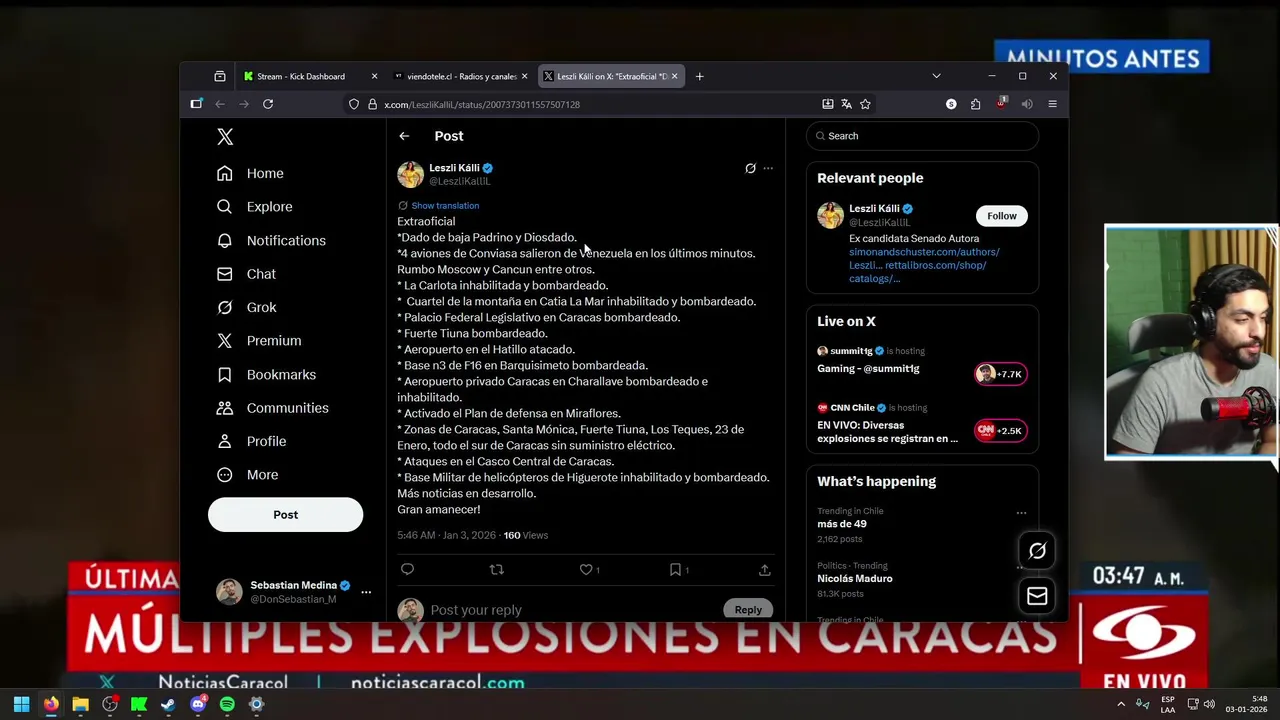Click the shield tracking protection icon
The image size is (1280, 720).
pyautogui.click(x=354, y=104)
